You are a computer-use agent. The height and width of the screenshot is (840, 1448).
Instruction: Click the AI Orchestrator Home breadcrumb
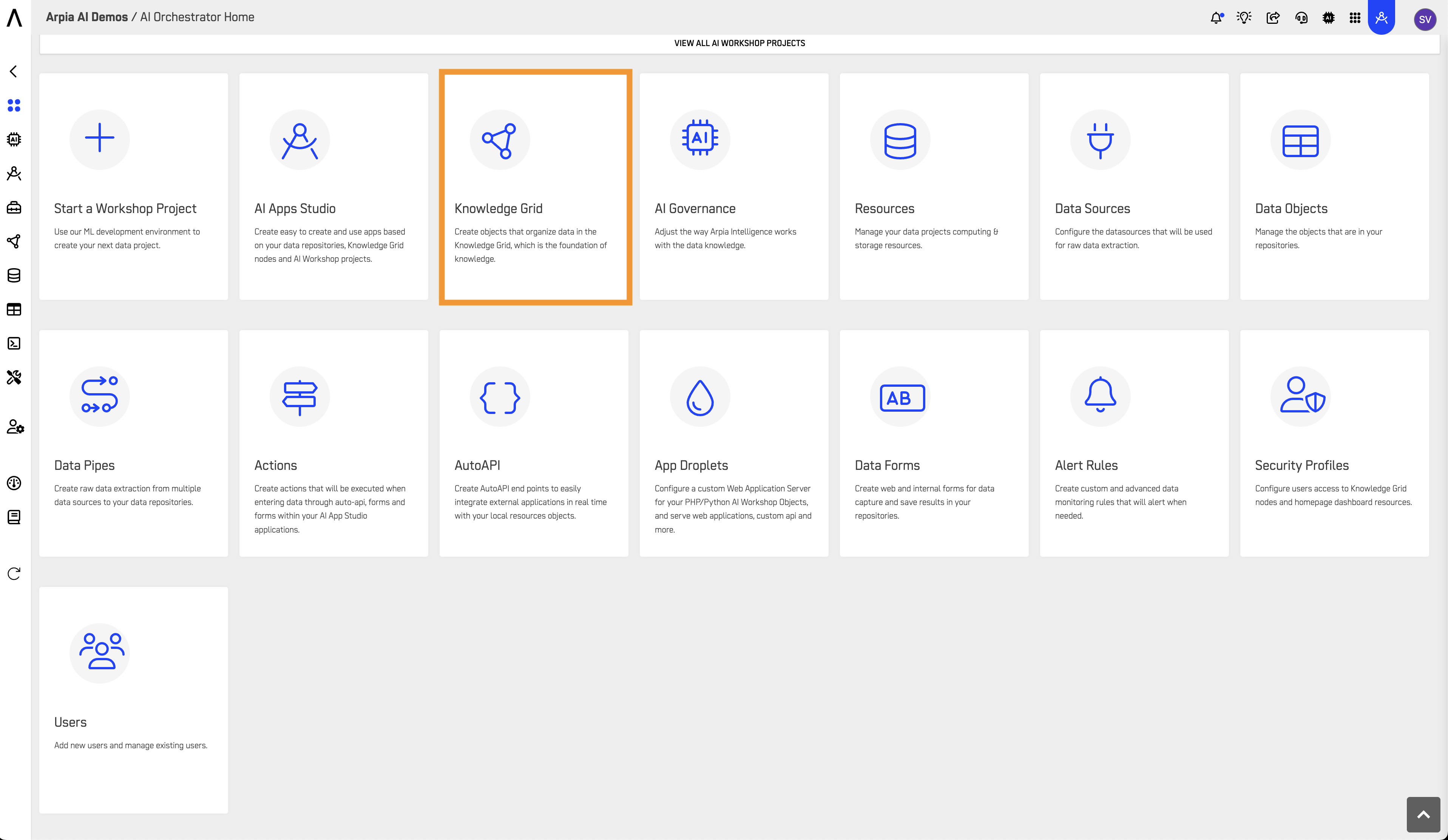pyautogui.click(x=197, y=17)
